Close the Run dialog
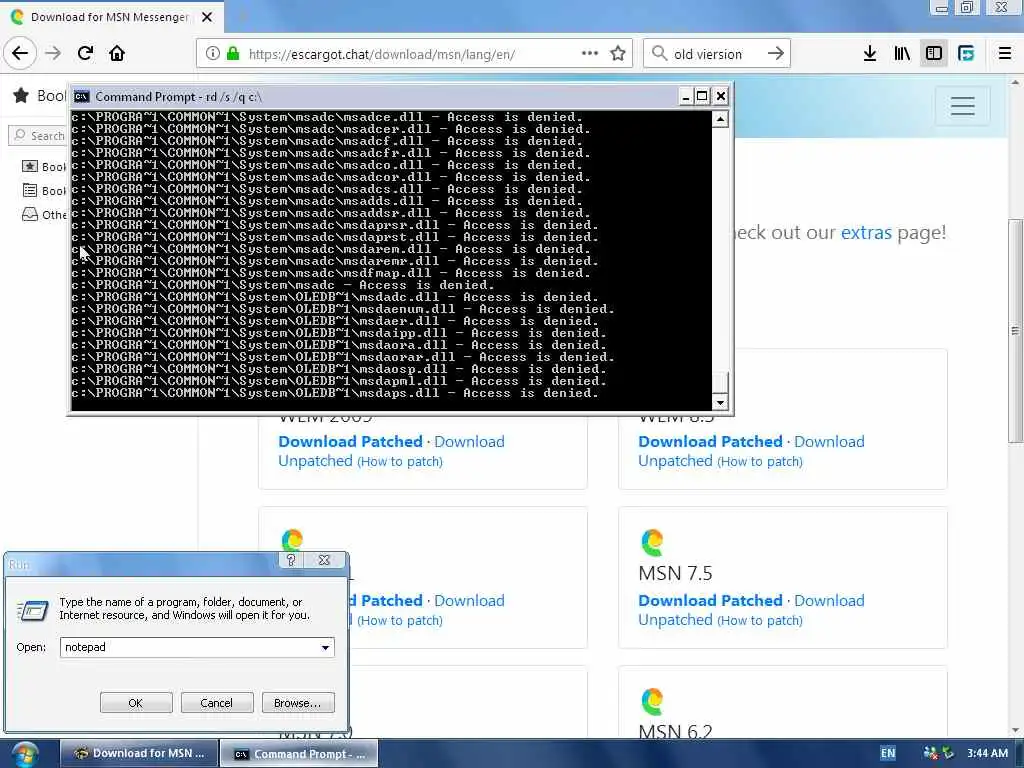Image resolution: width=1024 pixels, height=768 pixels. coord(324,560)
